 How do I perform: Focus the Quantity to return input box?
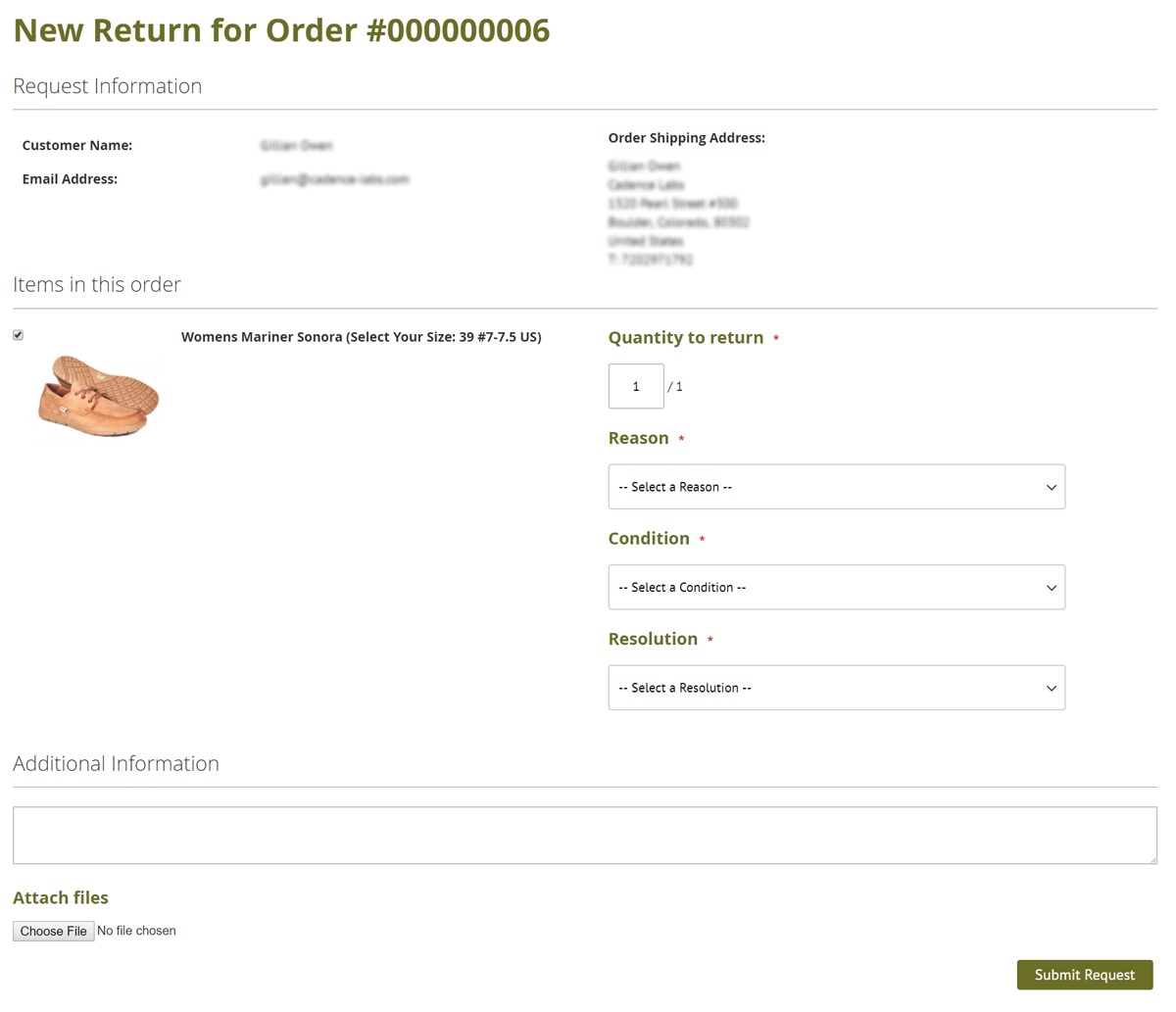click(x=636, y=386)
